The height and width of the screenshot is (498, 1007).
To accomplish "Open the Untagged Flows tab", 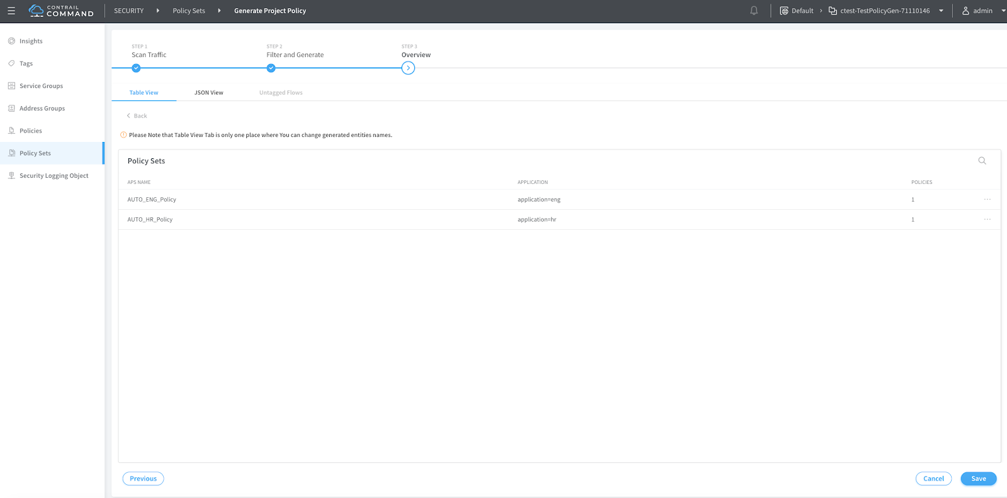I will tap(281, 93).
